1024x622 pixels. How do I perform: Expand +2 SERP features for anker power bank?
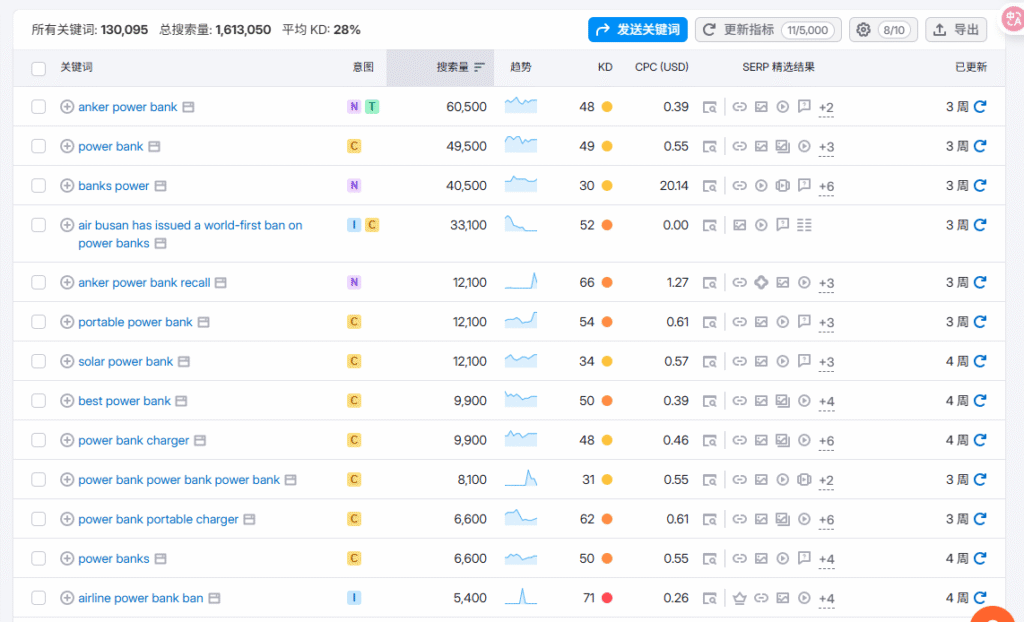click(x=826, y=108)
